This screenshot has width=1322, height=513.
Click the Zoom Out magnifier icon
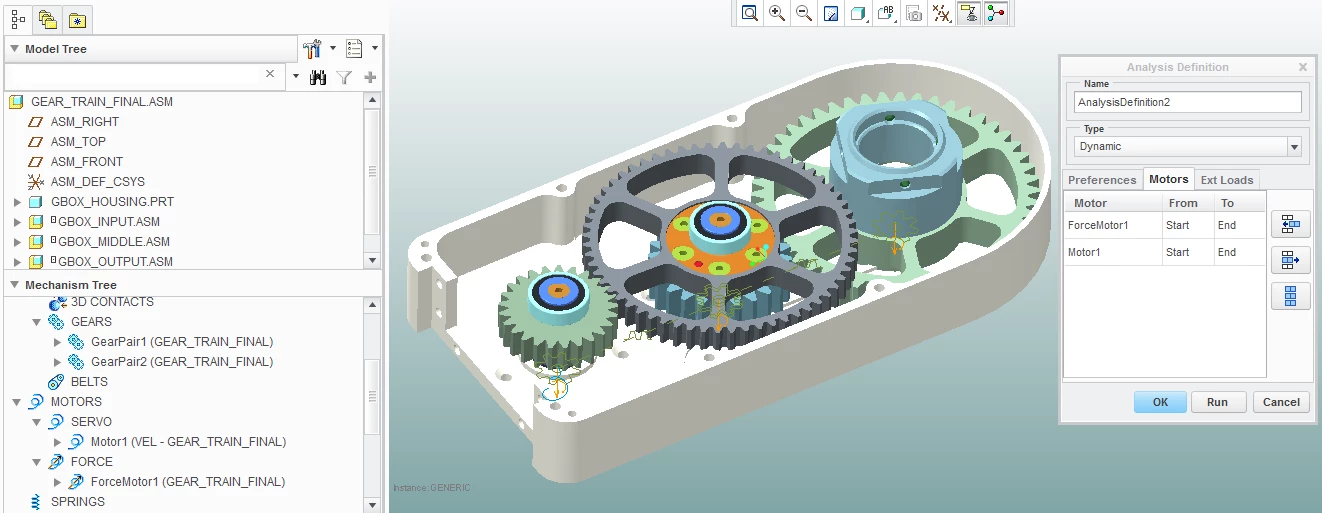[x=804, y=13]
